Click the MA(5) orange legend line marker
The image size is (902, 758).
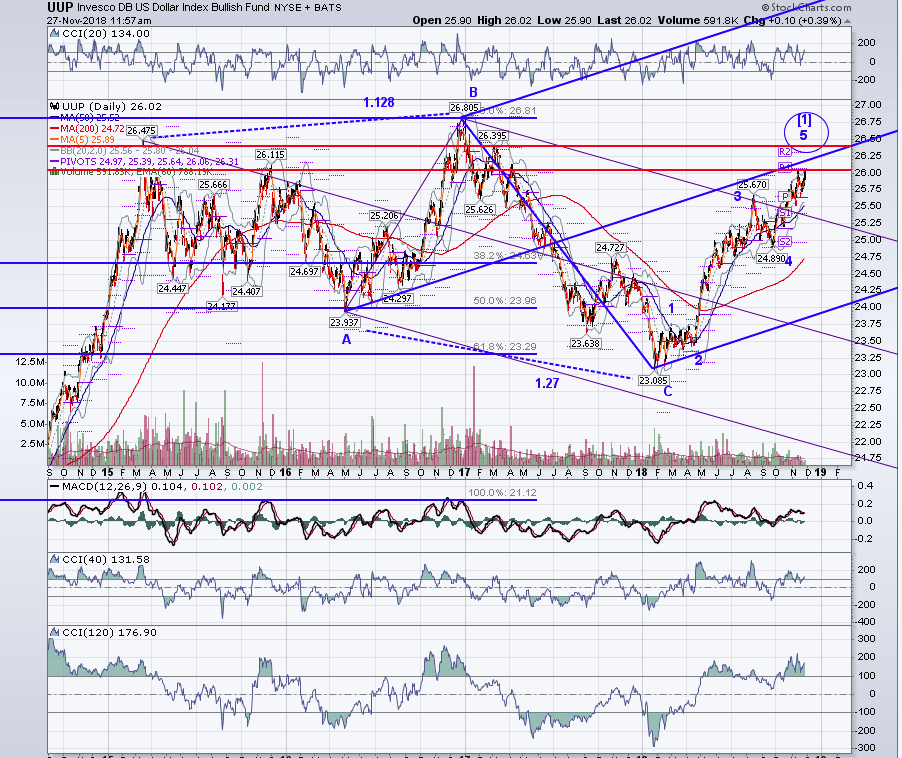click(55, 140)
